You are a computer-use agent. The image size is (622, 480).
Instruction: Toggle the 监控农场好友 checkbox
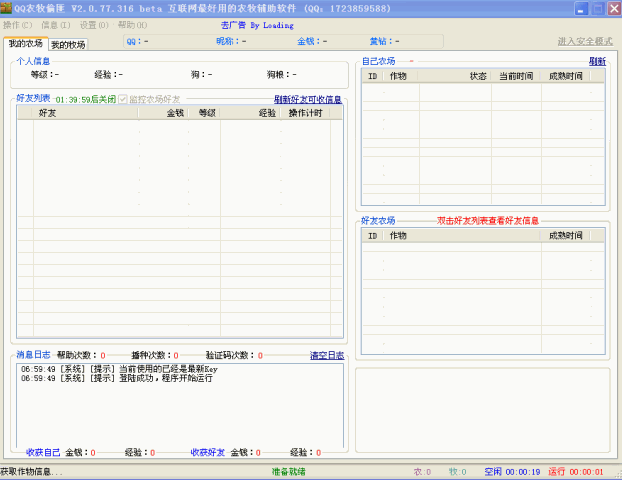tap(123, 99)
